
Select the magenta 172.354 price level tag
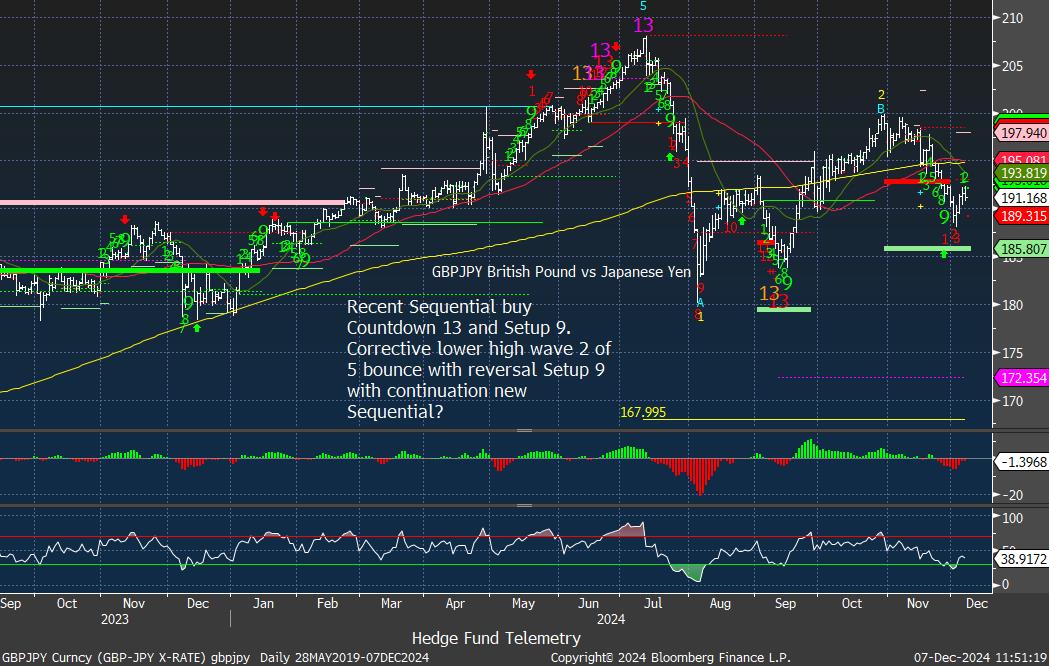click(x=1021, y=377)
